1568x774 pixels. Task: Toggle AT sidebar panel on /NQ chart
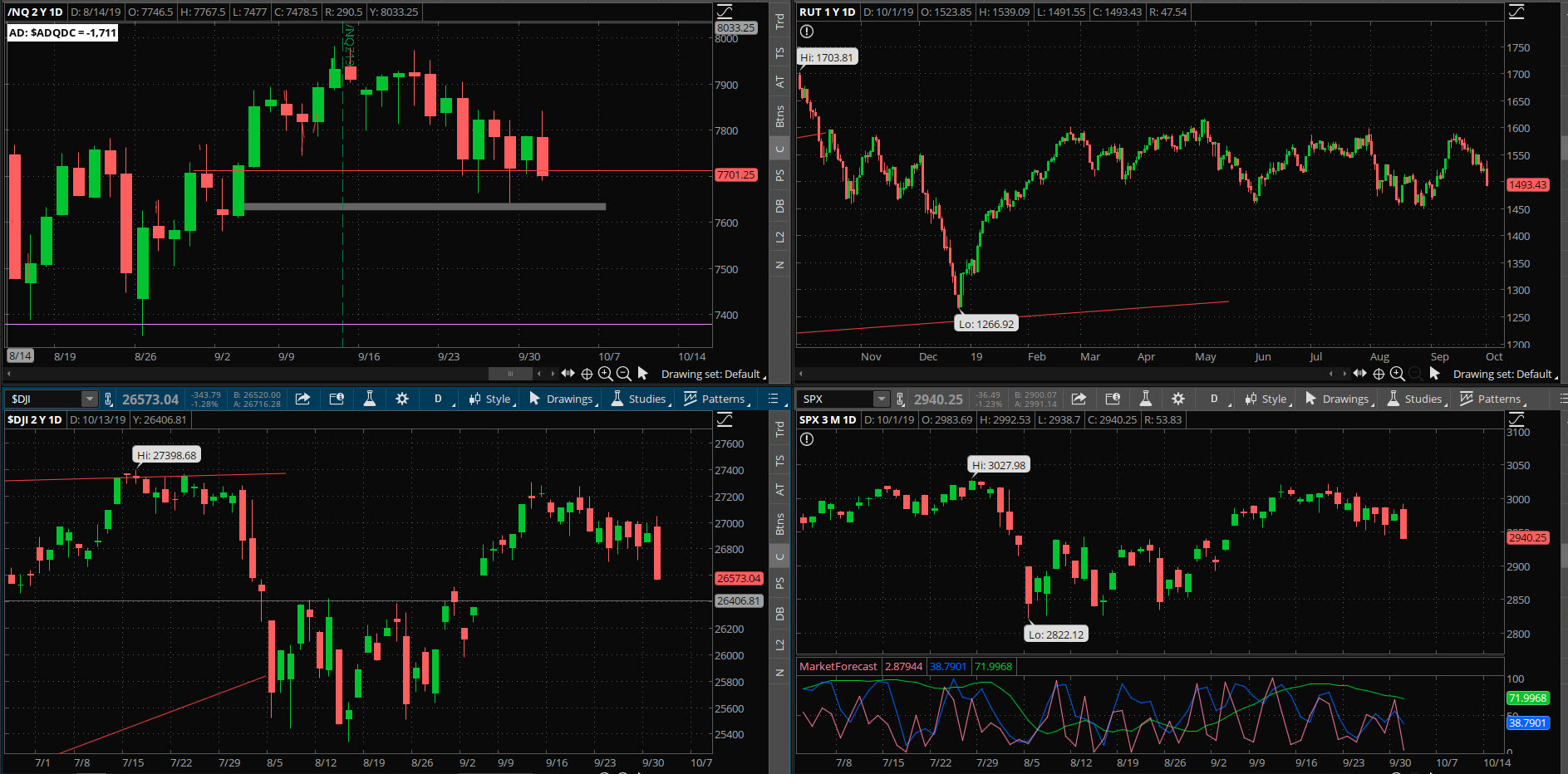coord(779,81)
